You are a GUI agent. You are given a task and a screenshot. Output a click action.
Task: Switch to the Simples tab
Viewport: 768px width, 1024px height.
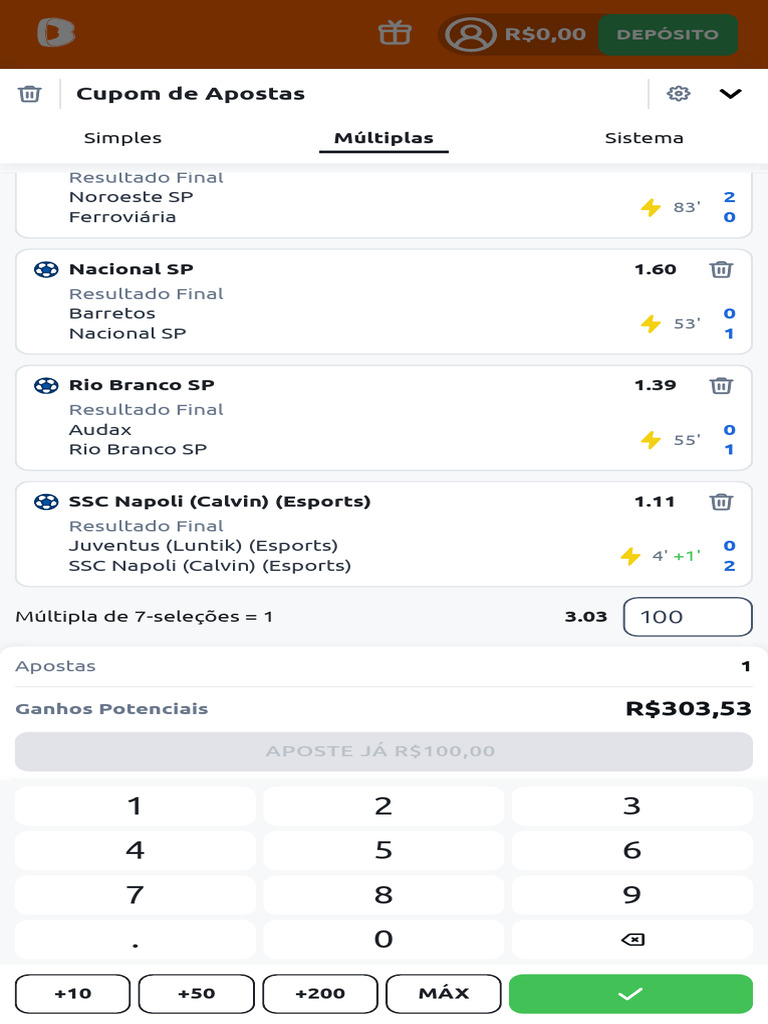pyautogui.click(x=123, y=138)
